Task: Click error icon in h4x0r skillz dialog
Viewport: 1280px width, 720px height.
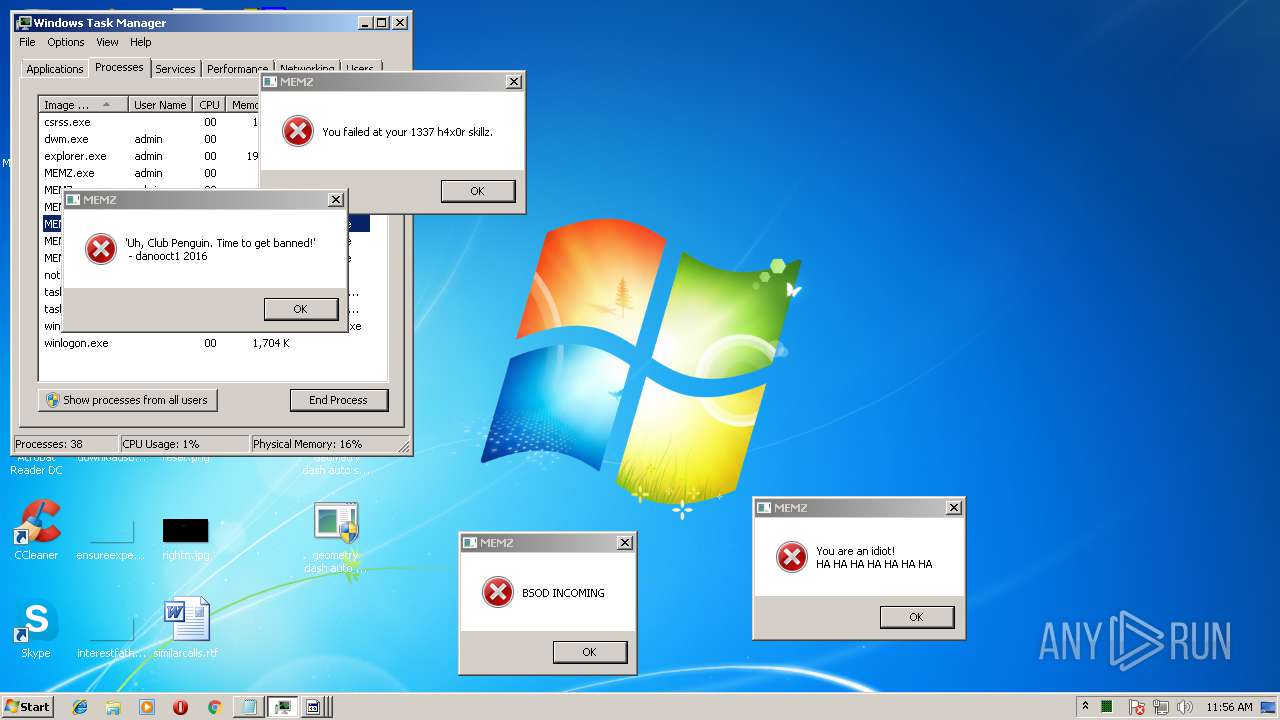Action: [298, 131]
